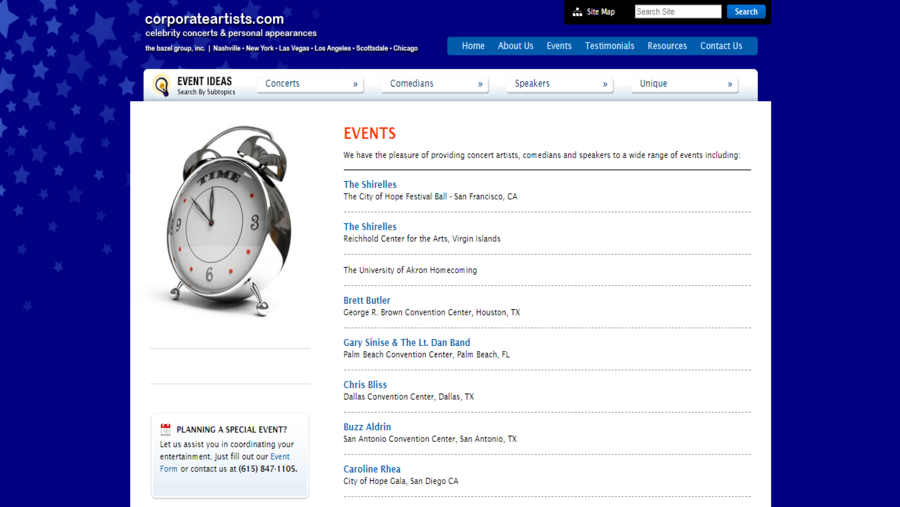Open the Testimonials menu item
Image resolution: width=900 pixels, height=507 pixels.
tap(609, 46)
